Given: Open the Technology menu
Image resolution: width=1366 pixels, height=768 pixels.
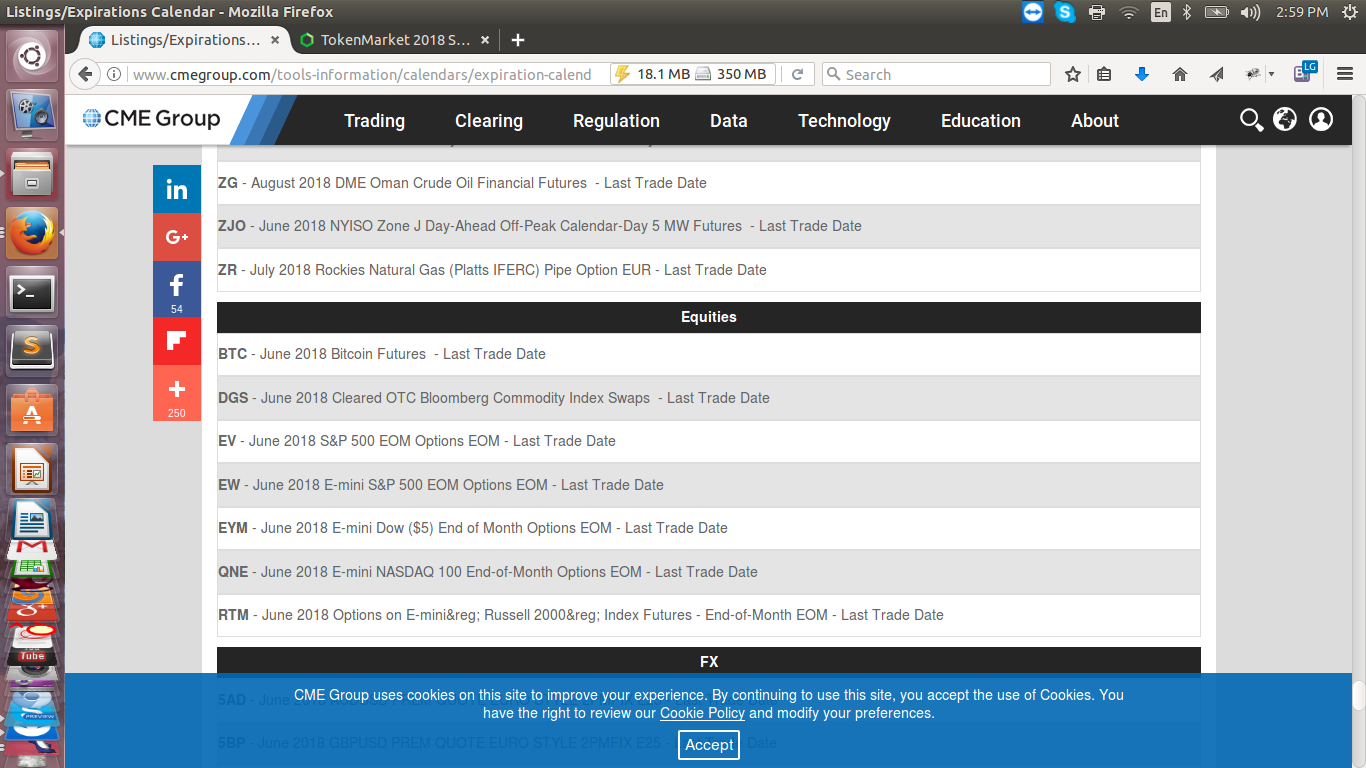Looking at the screenshot, I should click(x=844, y=120).
